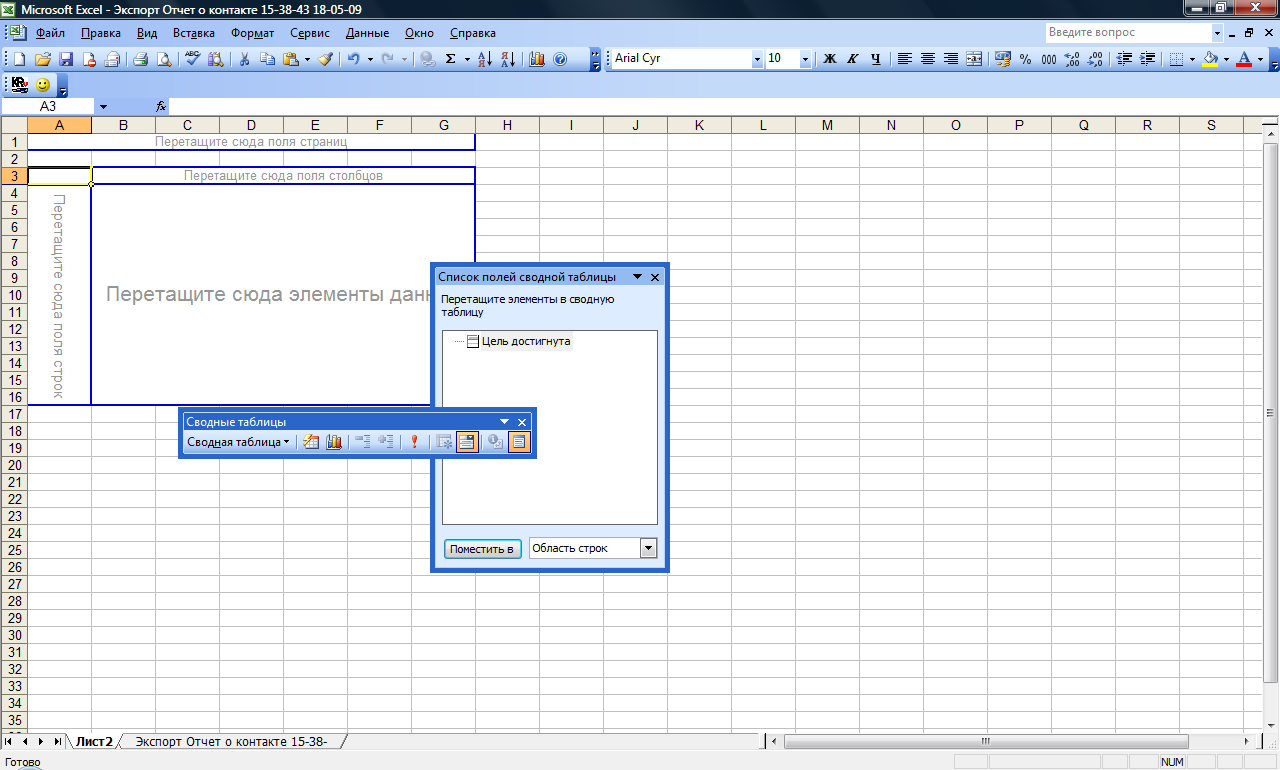Click the fx insert function button
This screenshot has width=1280, height=770.
pyautogui.click(x=160, y=106)
